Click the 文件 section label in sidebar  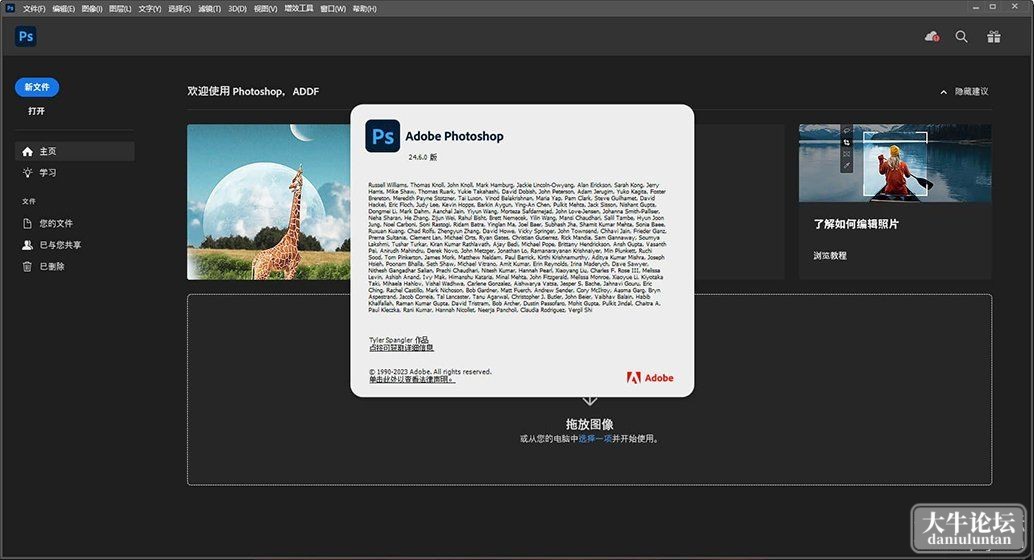point(28,201)
